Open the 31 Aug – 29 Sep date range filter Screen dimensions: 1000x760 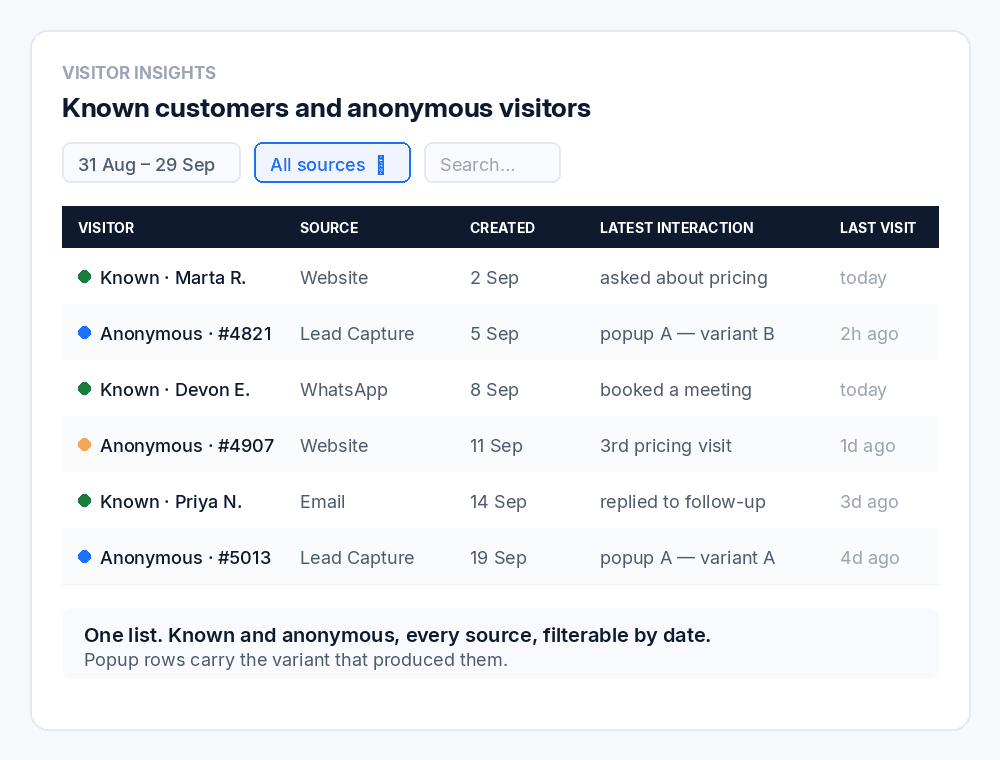[x=151, y=163]
